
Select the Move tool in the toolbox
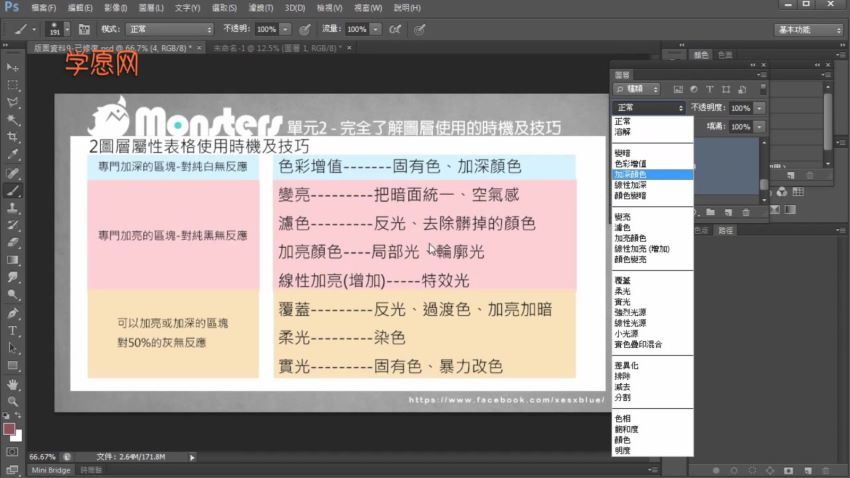pos(13,67)
